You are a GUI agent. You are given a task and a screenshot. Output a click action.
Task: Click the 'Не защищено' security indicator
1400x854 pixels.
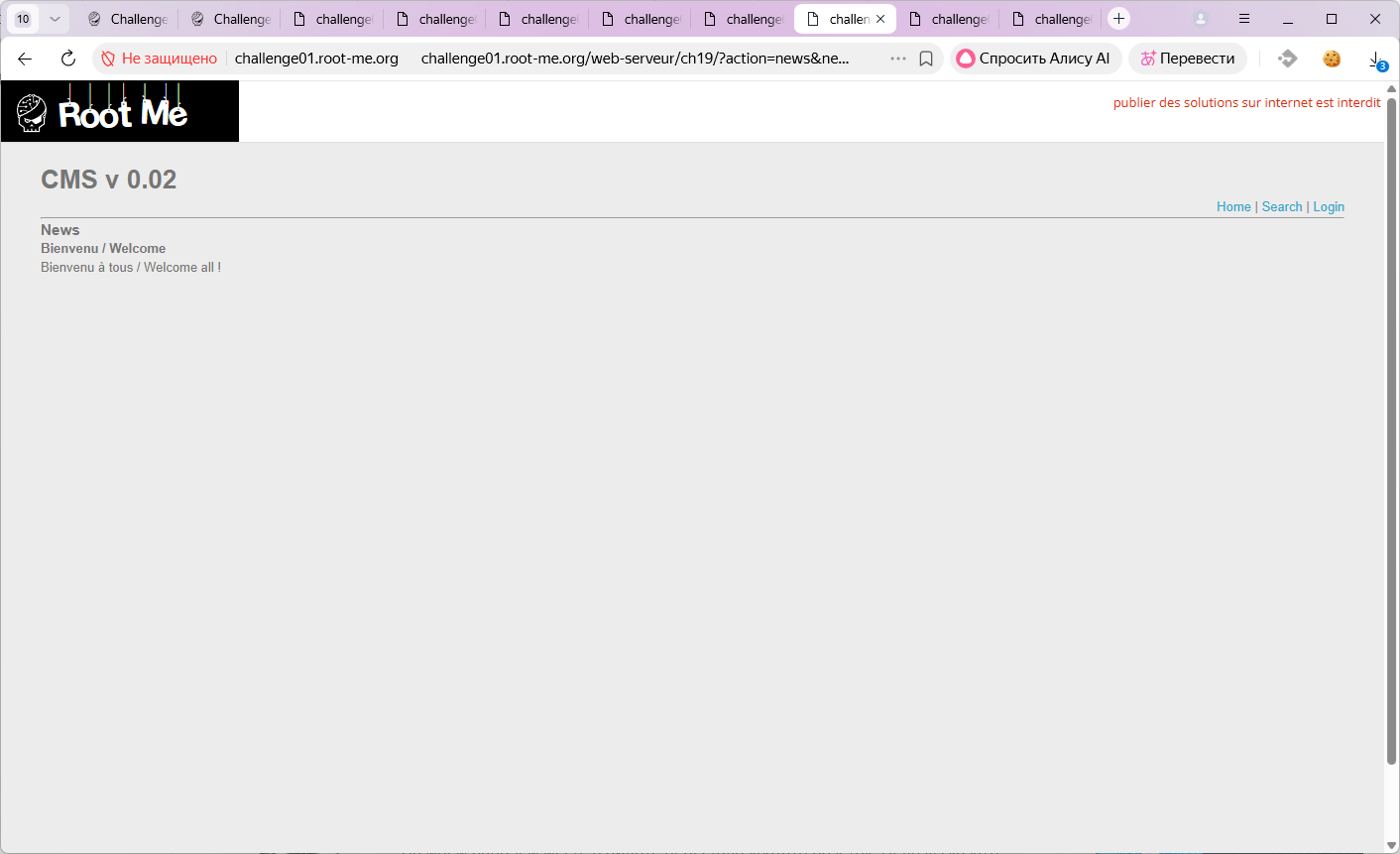coord(160,59)
